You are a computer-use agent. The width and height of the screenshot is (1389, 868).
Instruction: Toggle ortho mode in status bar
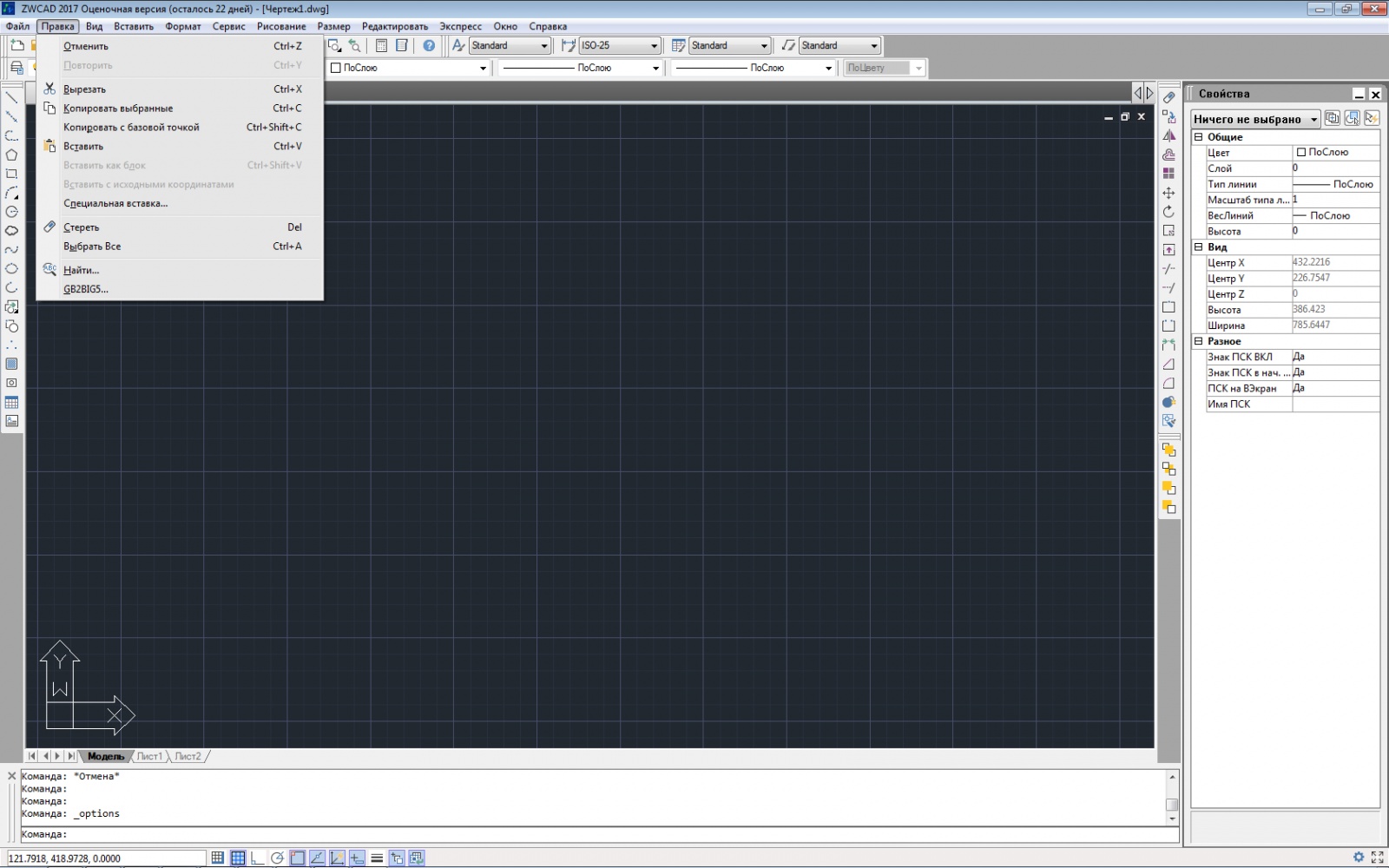(257, 858)
